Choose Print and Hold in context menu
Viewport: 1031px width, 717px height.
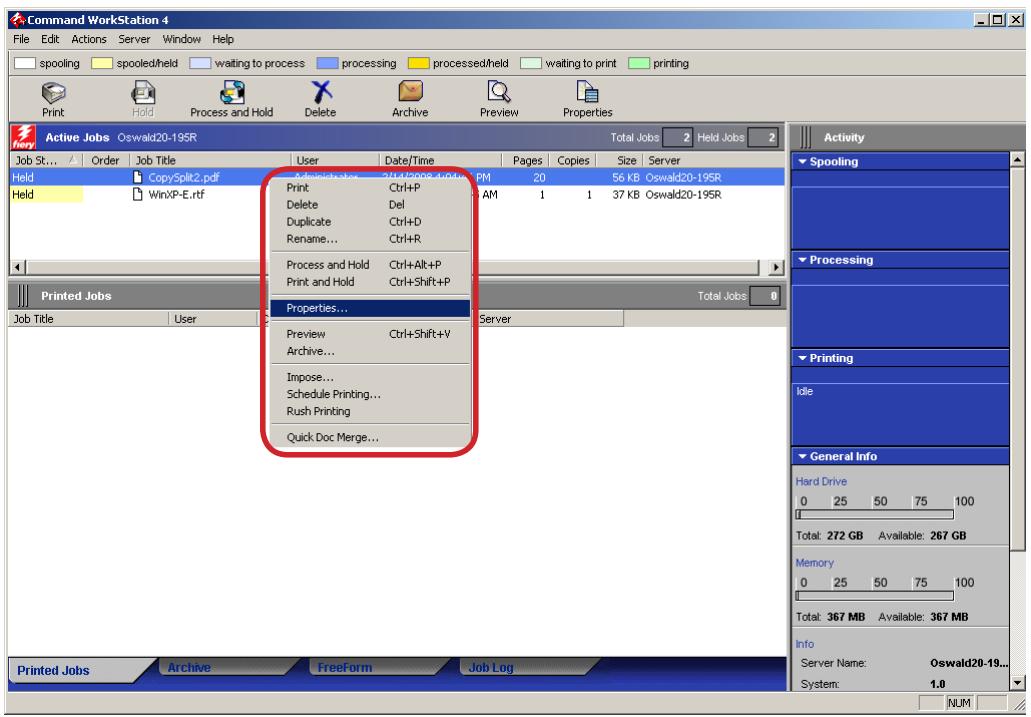[x=370, y=282]
